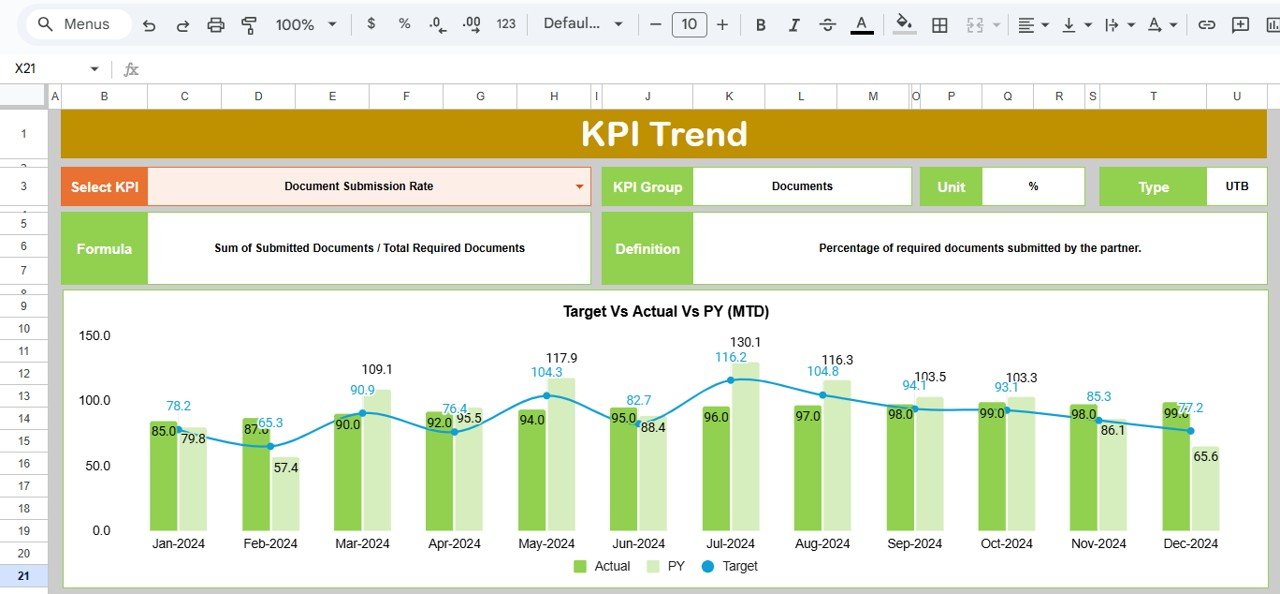Increase font size with plus button
Screen dimensions: 1280x594
(x=722, y=25)
